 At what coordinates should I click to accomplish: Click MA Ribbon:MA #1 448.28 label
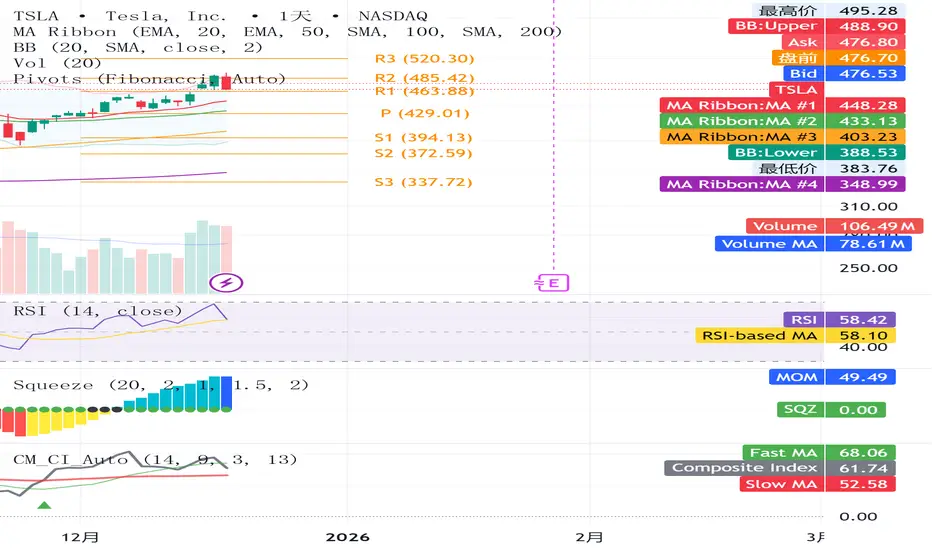(783, 105)
